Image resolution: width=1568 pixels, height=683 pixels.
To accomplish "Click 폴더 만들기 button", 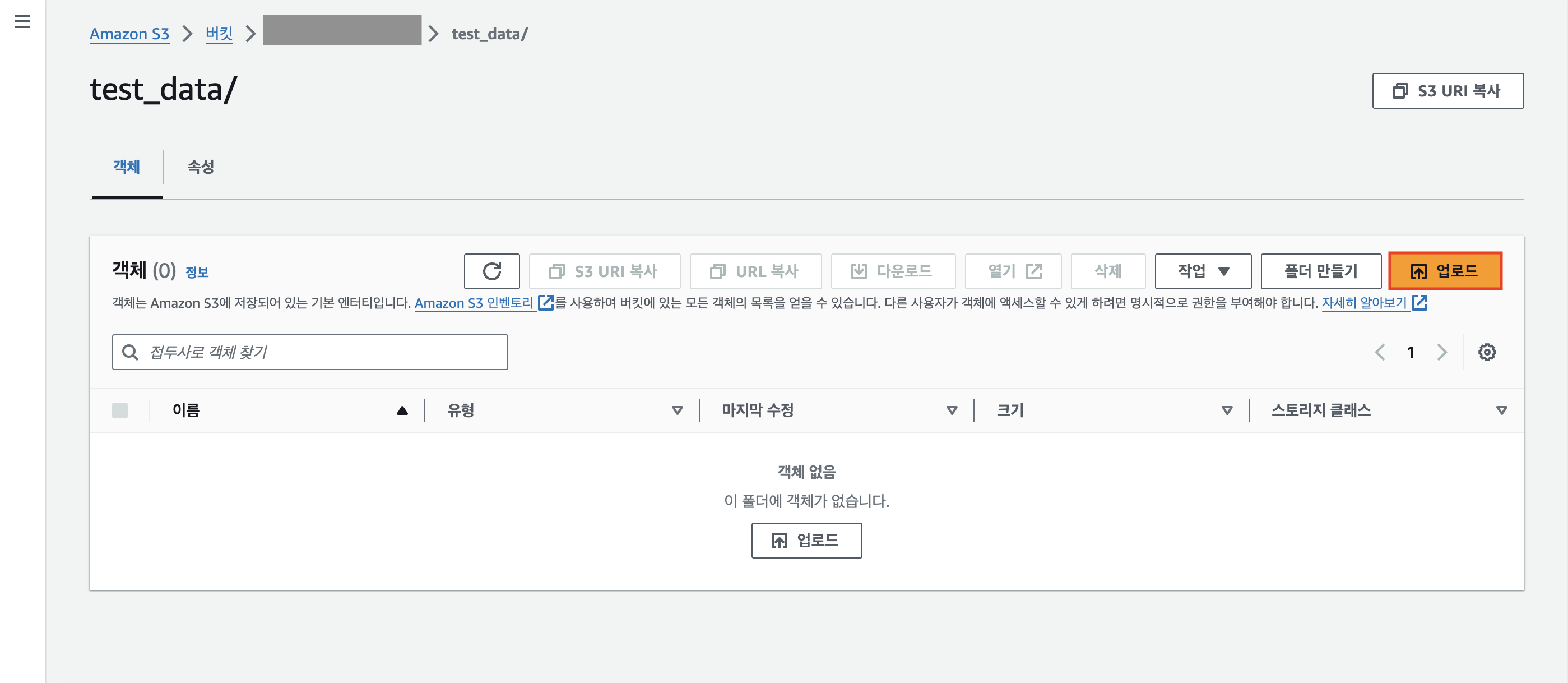I will tap(1320, 271).
